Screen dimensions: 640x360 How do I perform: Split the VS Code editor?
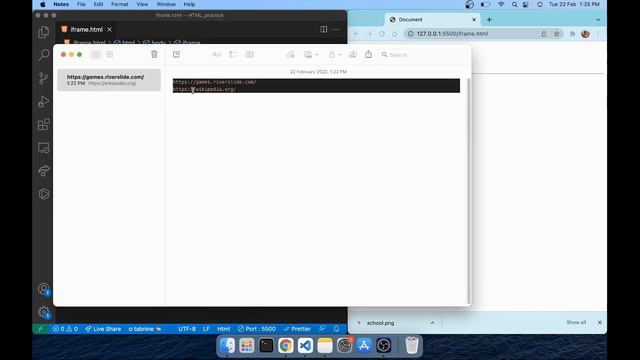coord(324,29)
